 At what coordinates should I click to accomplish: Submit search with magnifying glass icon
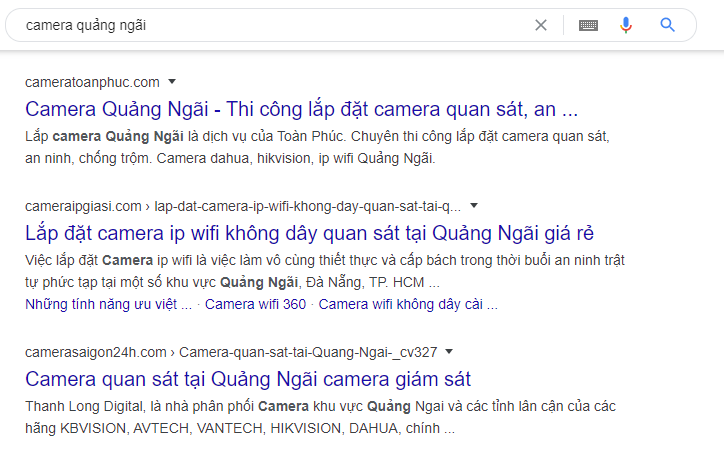tap(667, 25)
